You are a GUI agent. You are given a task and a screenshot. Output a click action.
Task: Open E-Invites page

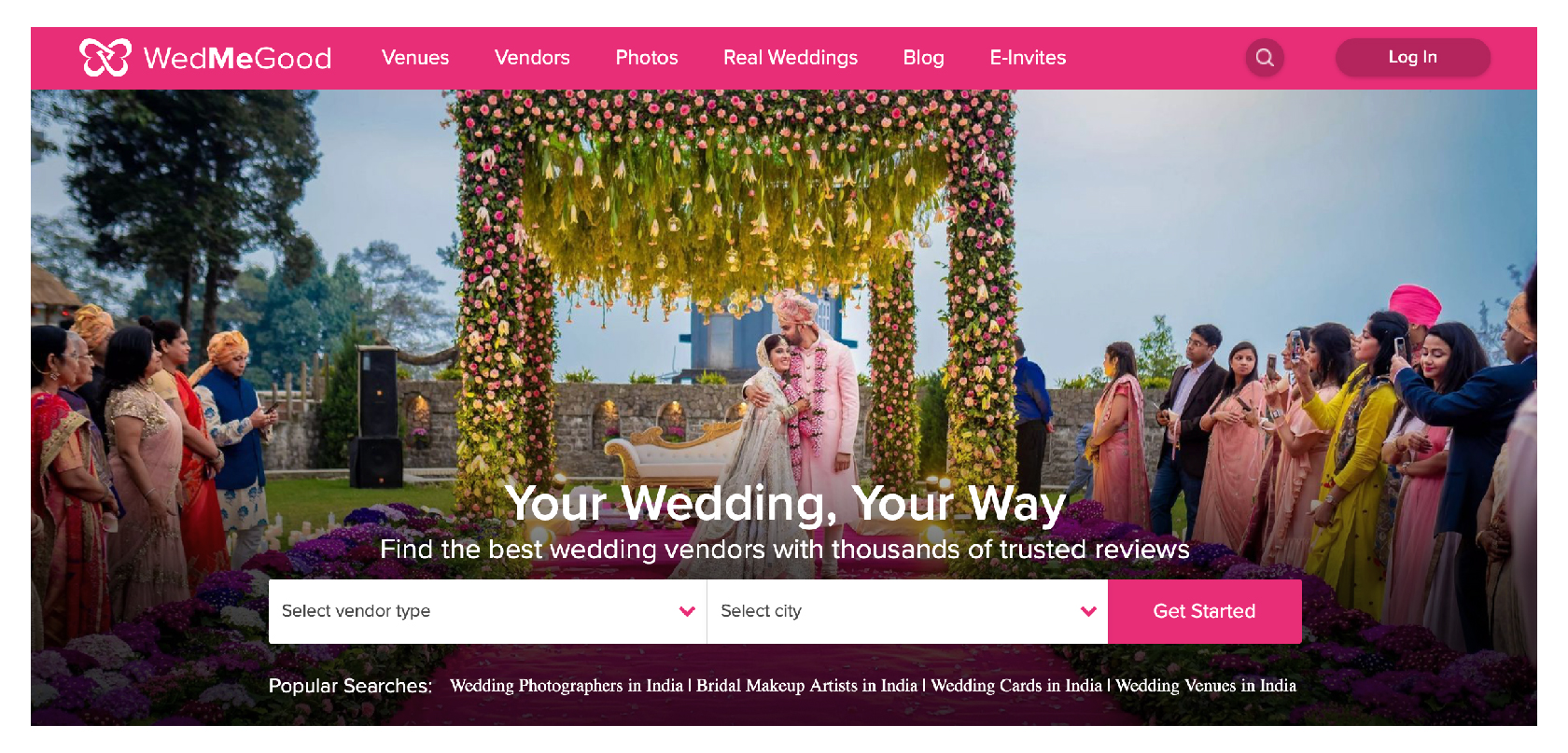point(1028,58)
